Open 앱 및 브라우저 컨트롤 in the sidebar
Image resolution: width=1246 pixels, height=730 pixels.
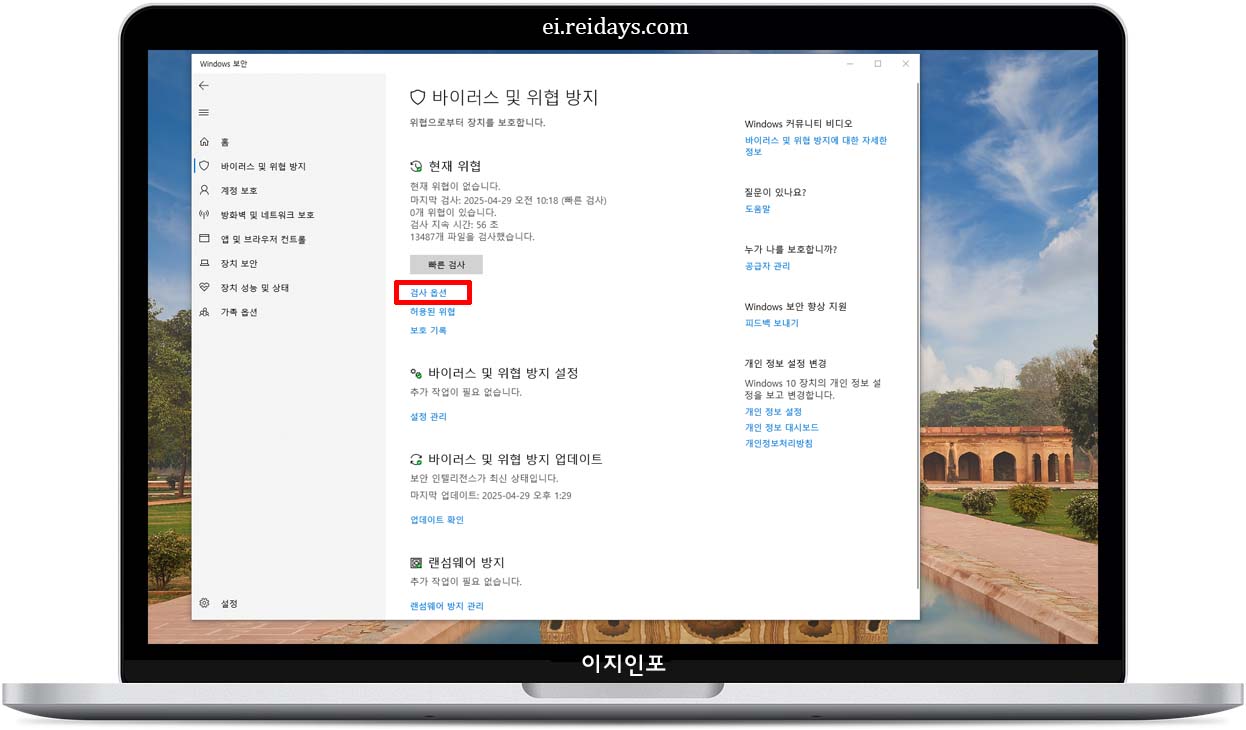point(263,239)
